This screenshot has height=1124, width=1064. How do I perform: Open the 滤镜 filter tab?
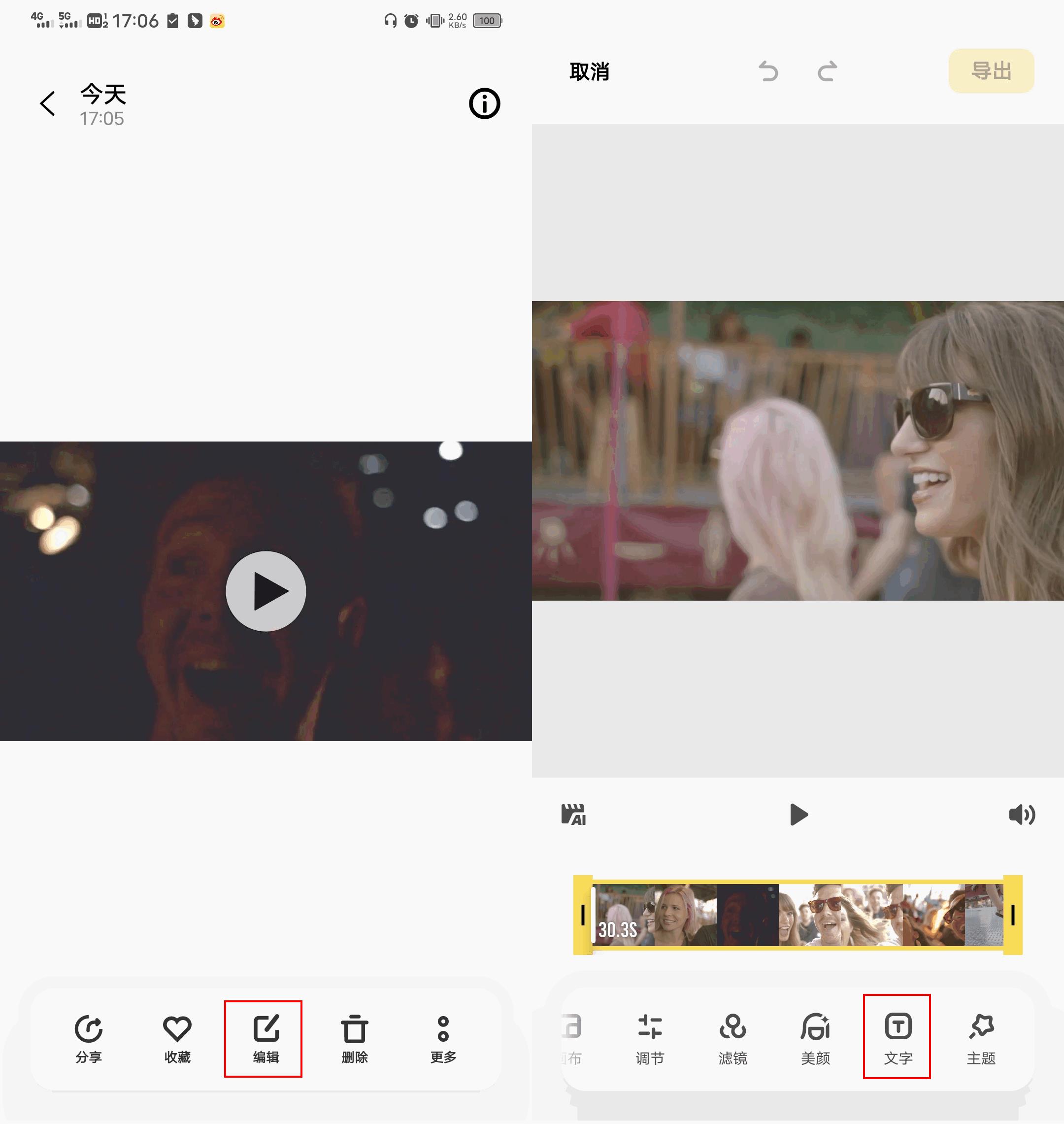point(732,1038)
